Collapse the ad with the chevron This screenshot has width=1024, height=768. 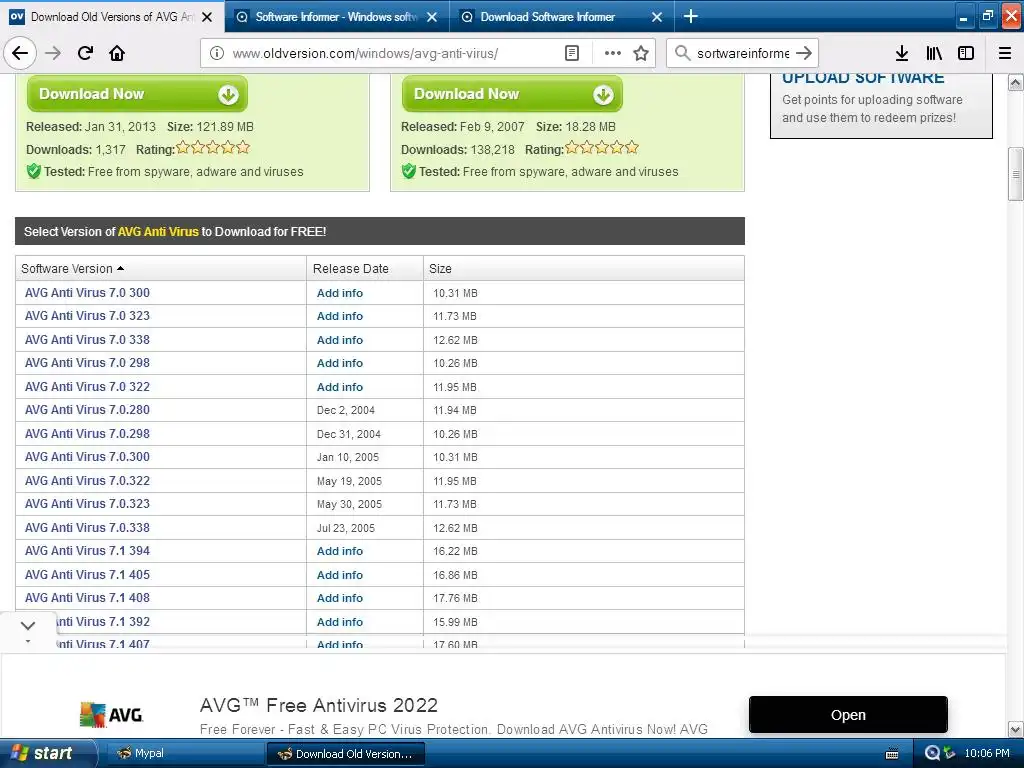click(27, 626)
